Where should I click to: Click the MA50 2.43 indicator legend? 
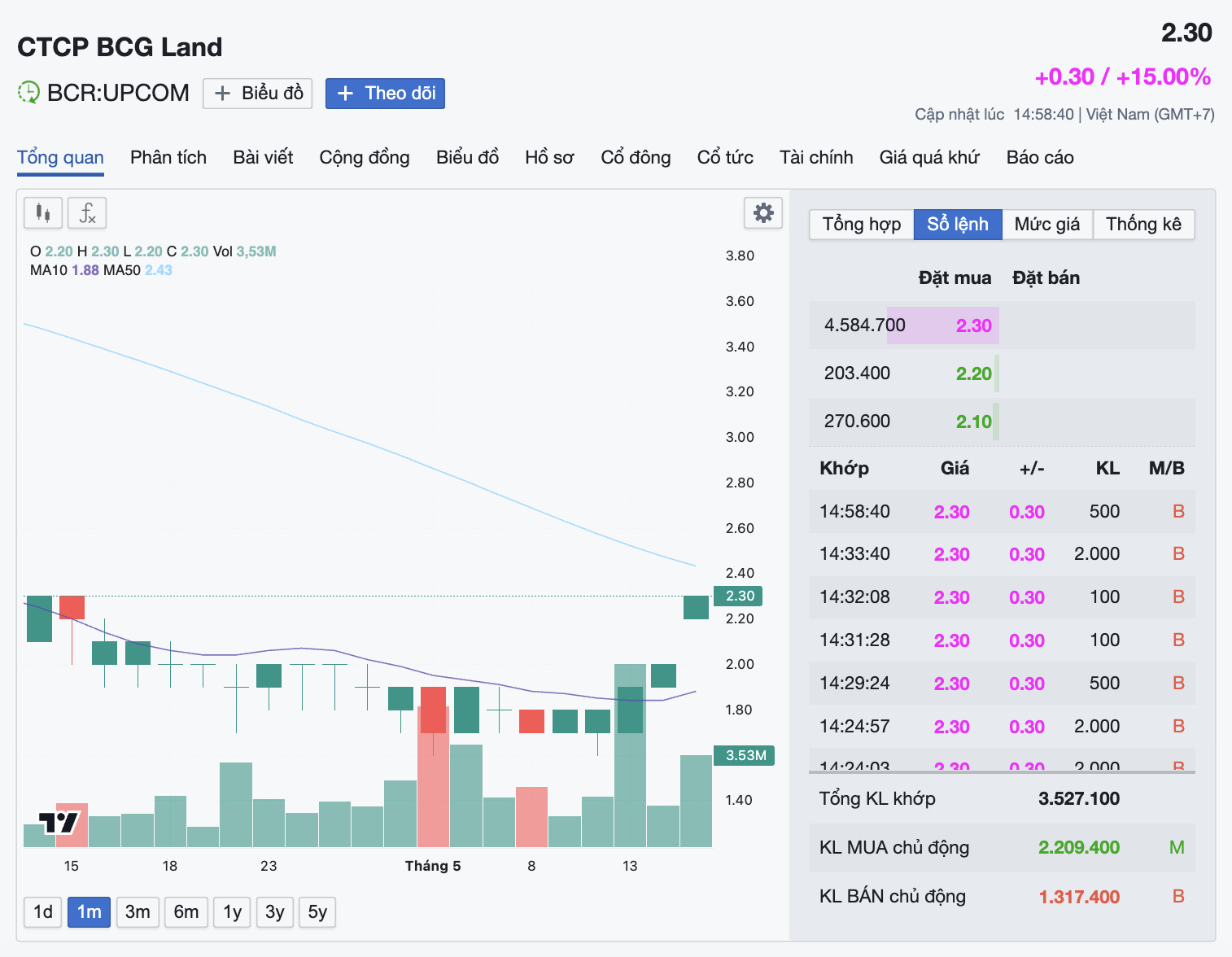138,270
